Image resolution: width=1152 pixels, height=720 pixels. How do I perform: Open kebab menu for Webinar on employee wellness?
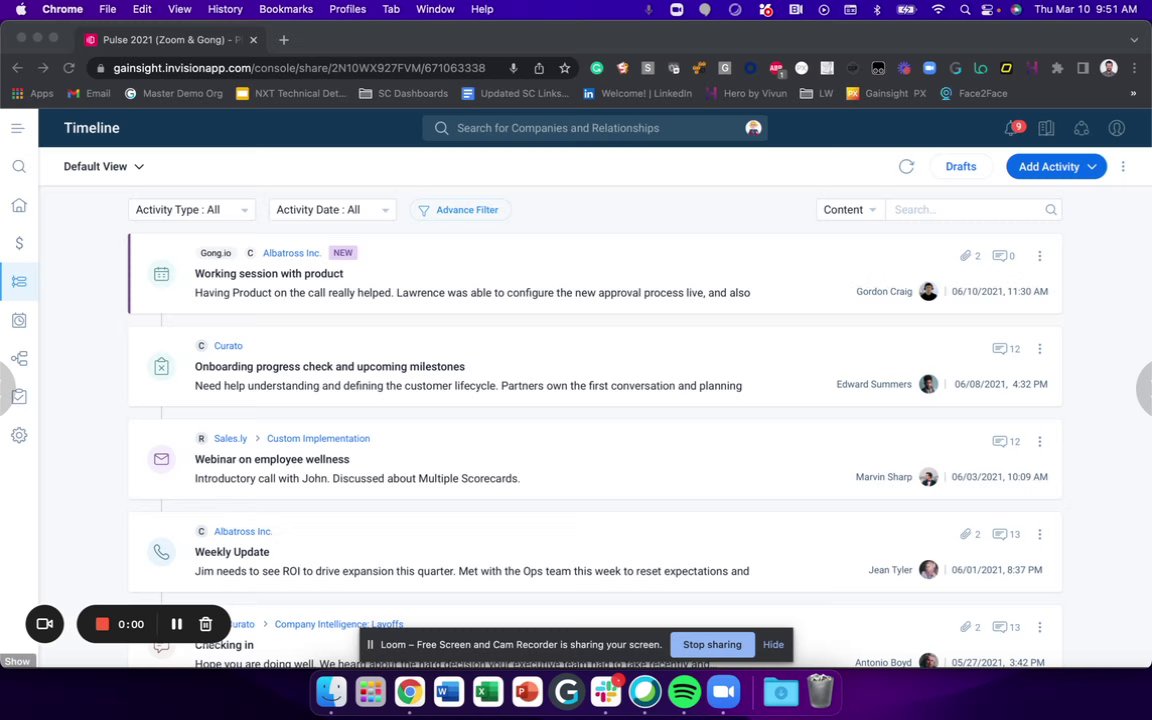pos(1040,442)
